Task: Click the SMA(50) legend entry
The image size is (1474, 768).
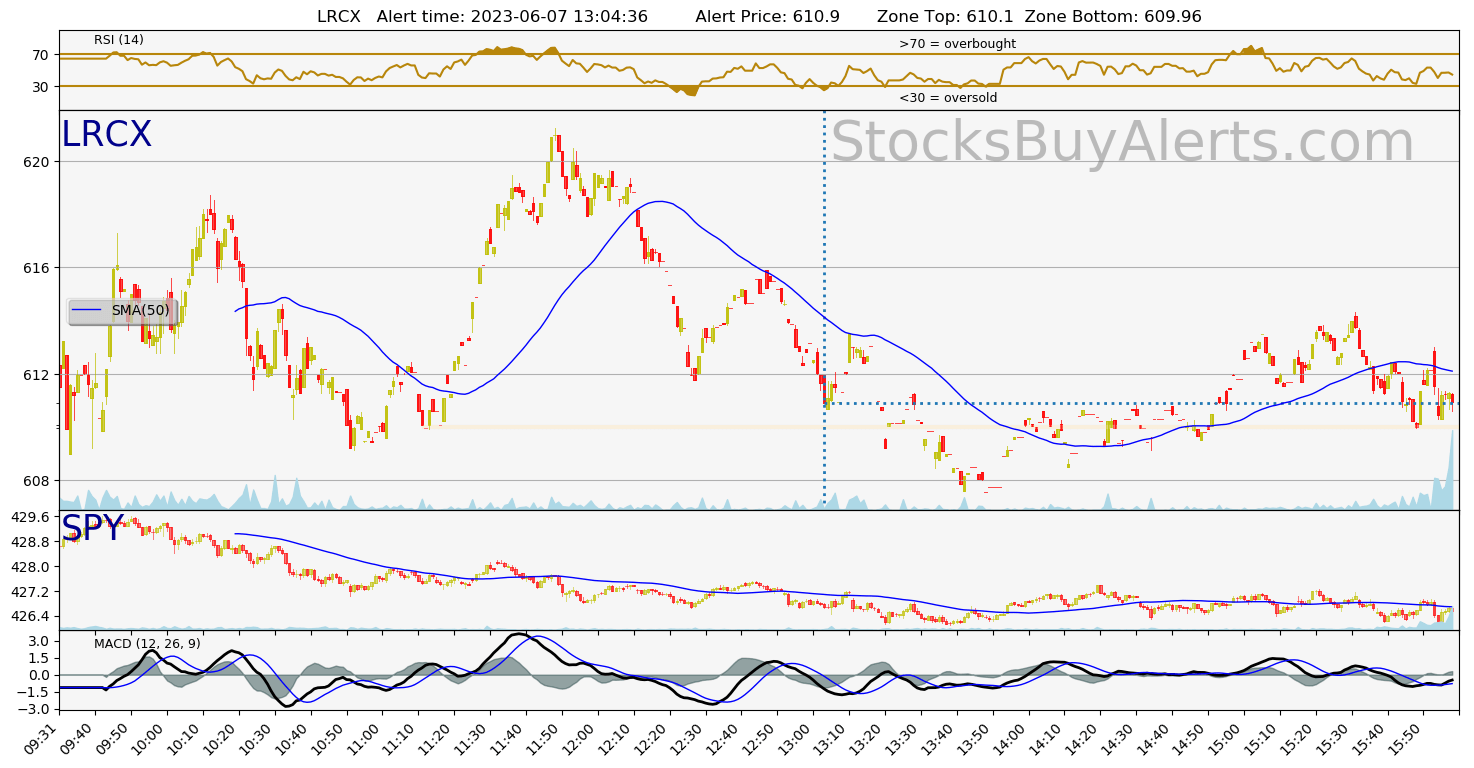Action: (x=122, y=311)
